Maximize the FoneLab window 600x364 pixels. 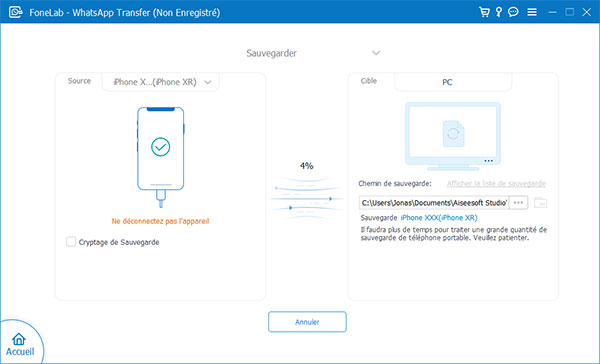[569, 12]
